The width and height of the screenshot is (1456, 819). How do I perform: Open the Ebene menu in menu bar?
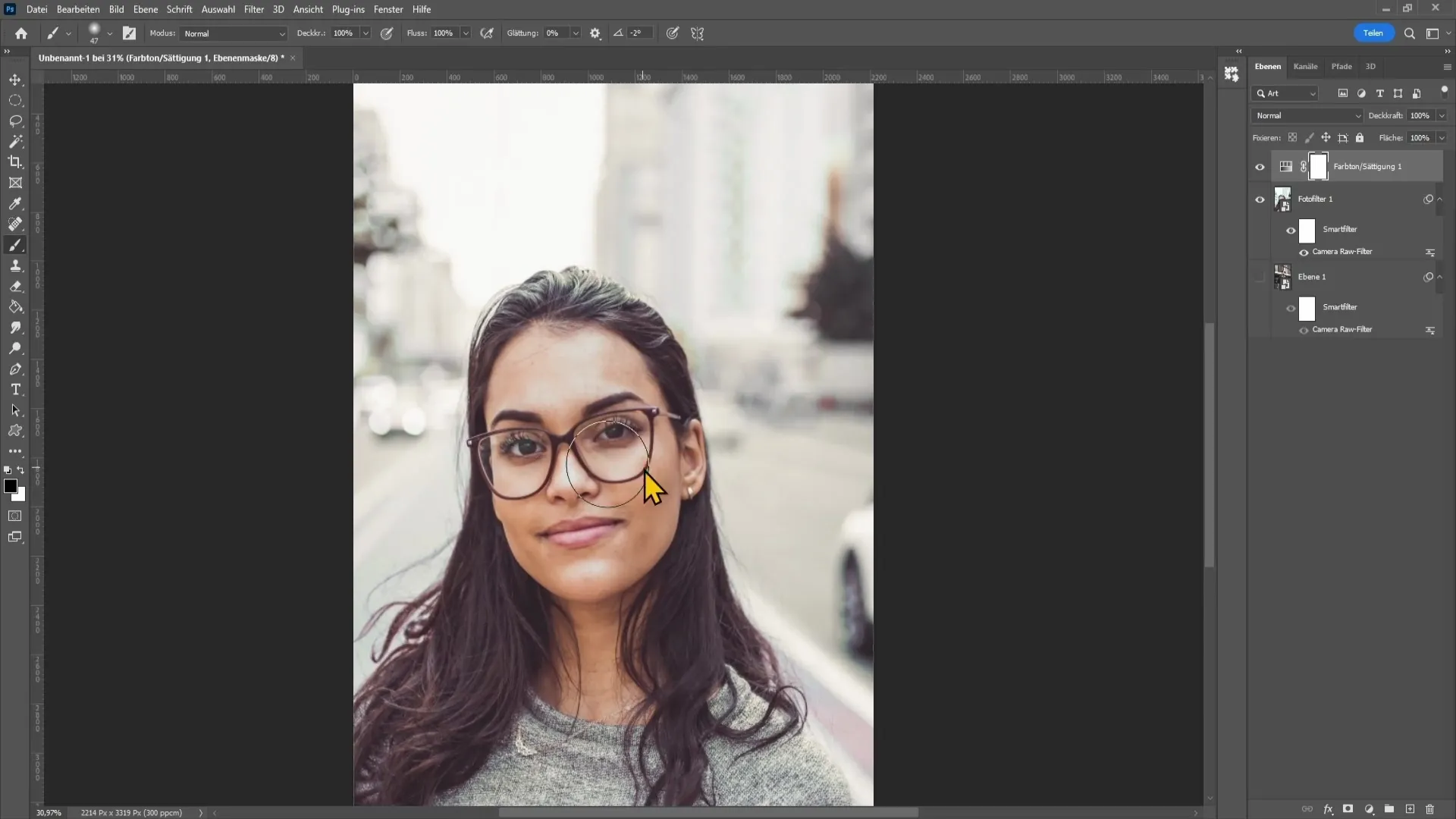pos(143,9)
